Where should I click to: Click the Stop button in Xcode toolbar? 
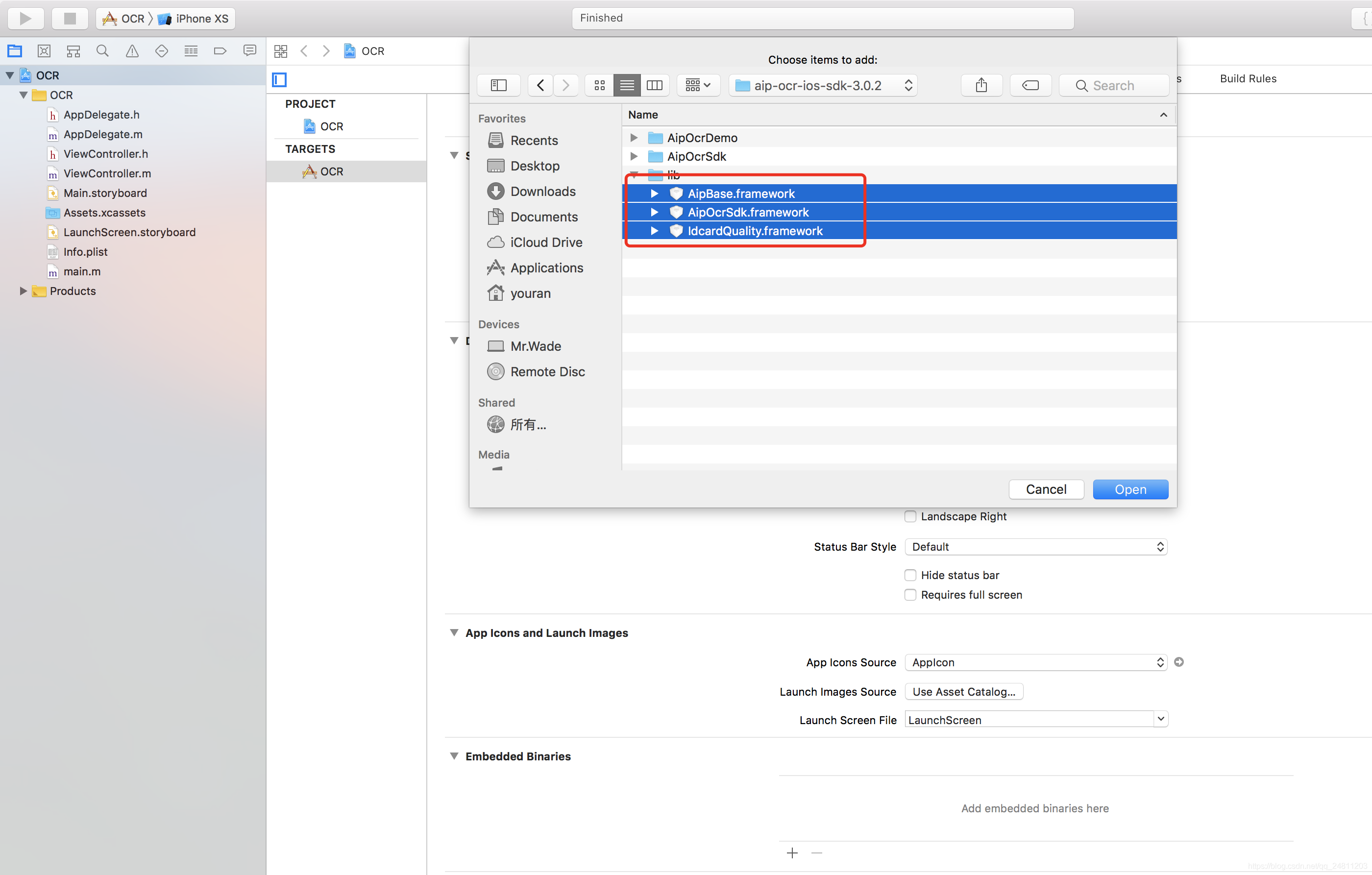coord(70,18)
